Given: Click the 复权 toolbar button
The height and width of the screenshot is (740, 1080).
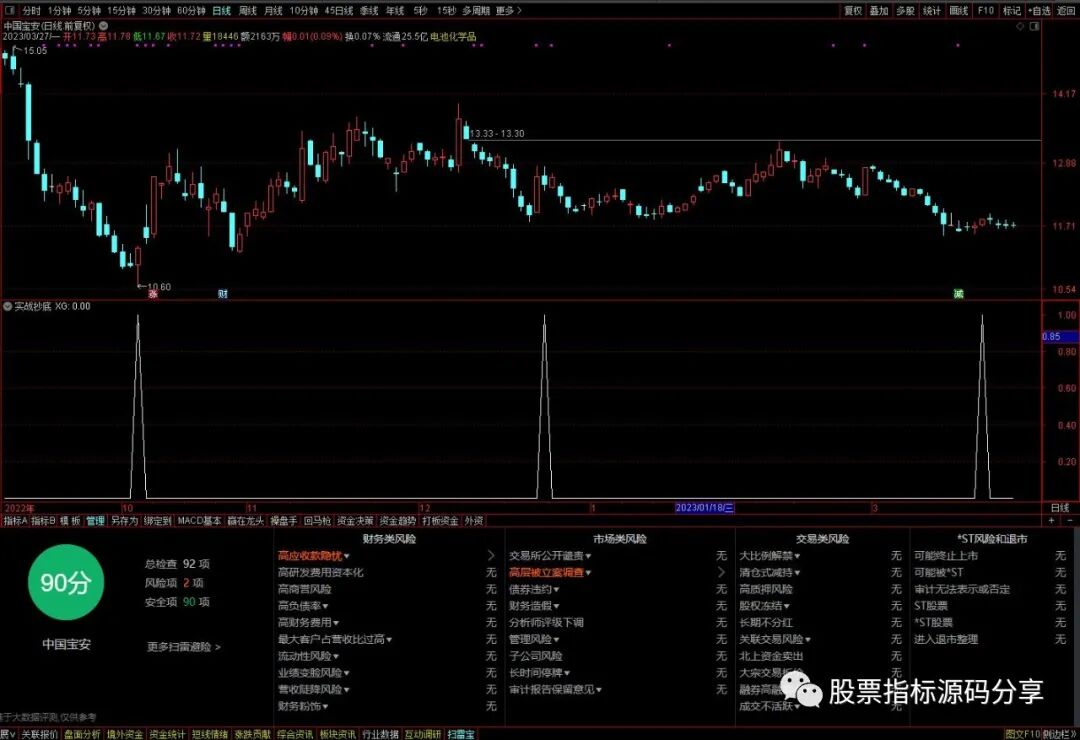Looking at the screenshot, I should tap(853, 10).
